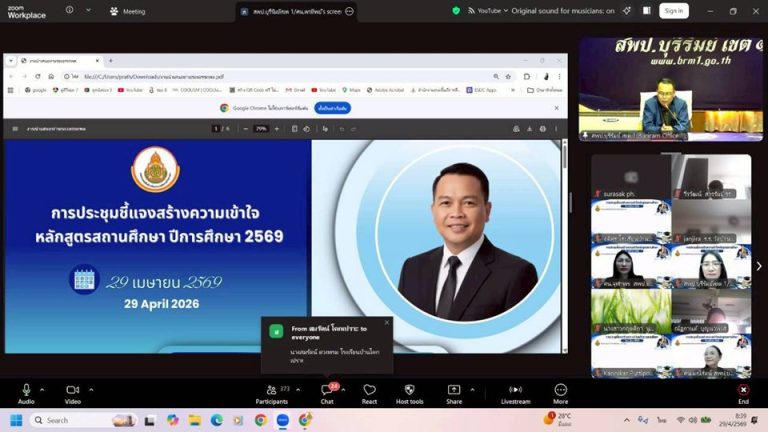Start Livestream from the toolbar
The width and height of the screenshot is (768, 432).
[x=515, y=391]
